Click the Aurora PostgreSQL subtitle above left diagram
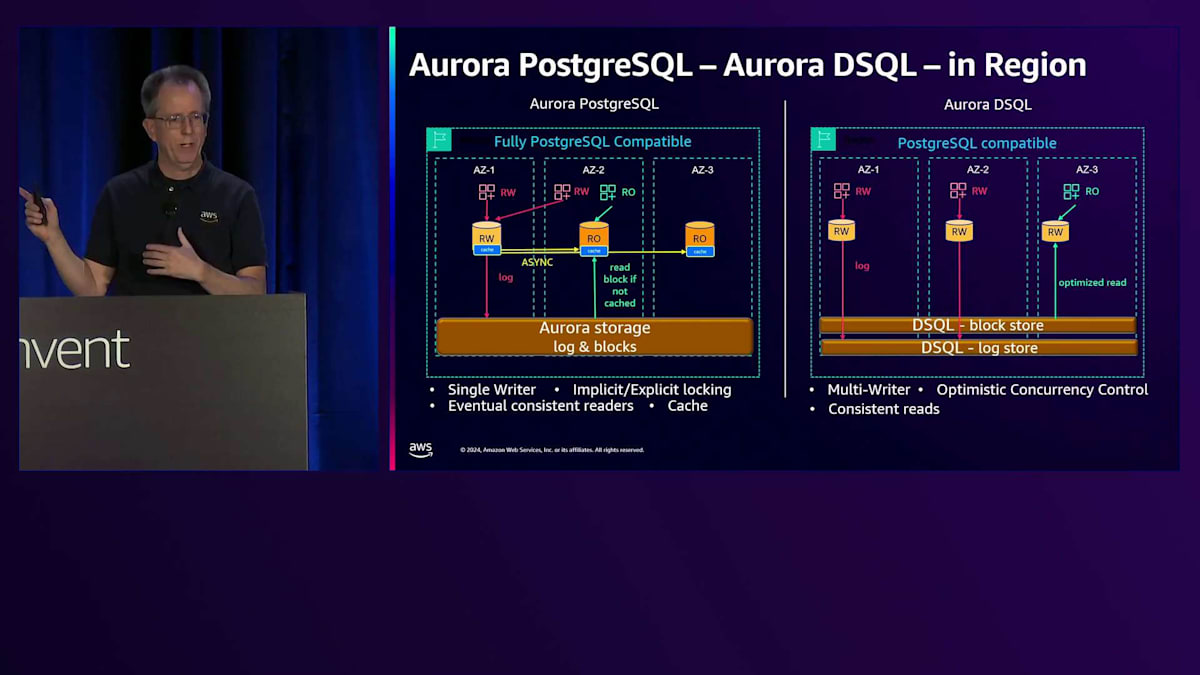This screenshot has height=675, width=1200. coord(594,104)
